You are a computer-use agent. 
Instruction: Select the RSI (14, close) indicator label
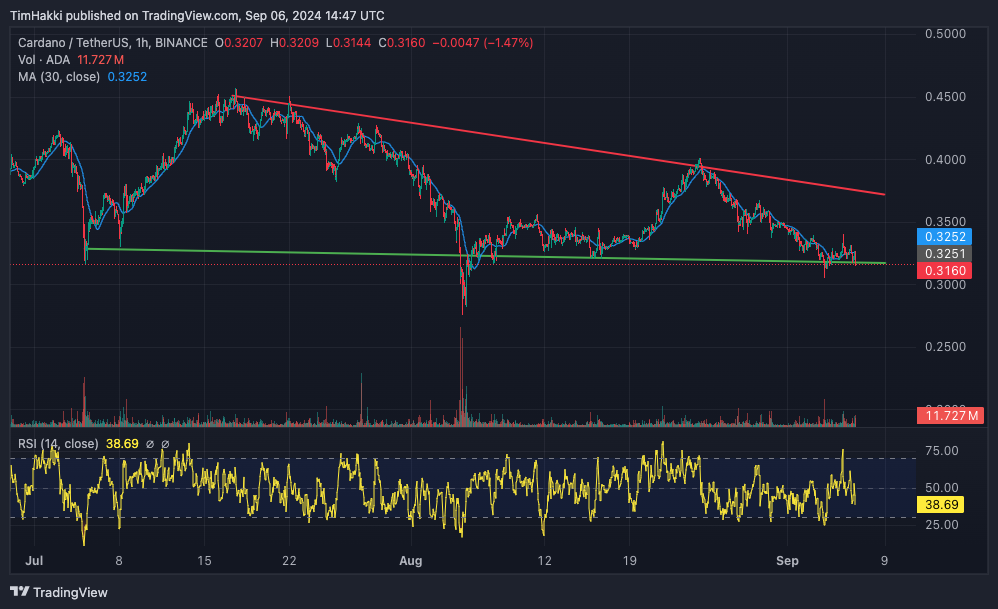pos(56,444)
